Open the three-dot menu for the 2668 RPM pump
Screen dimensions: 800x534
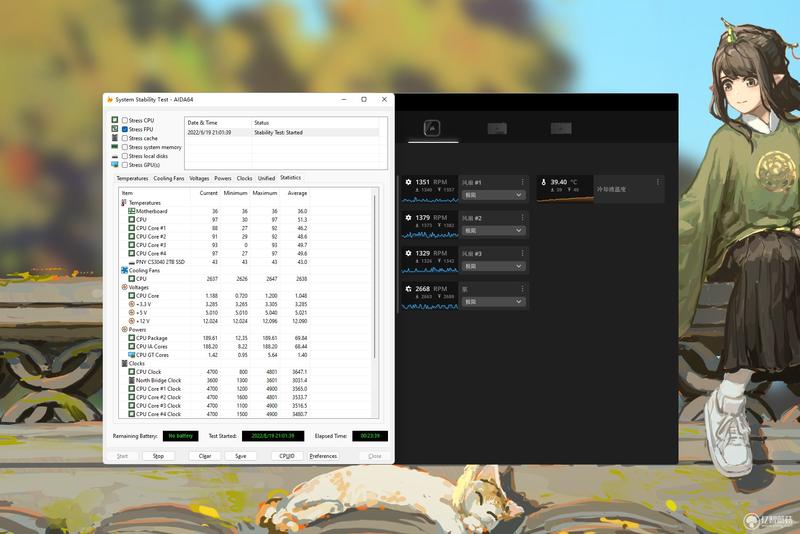522,289
